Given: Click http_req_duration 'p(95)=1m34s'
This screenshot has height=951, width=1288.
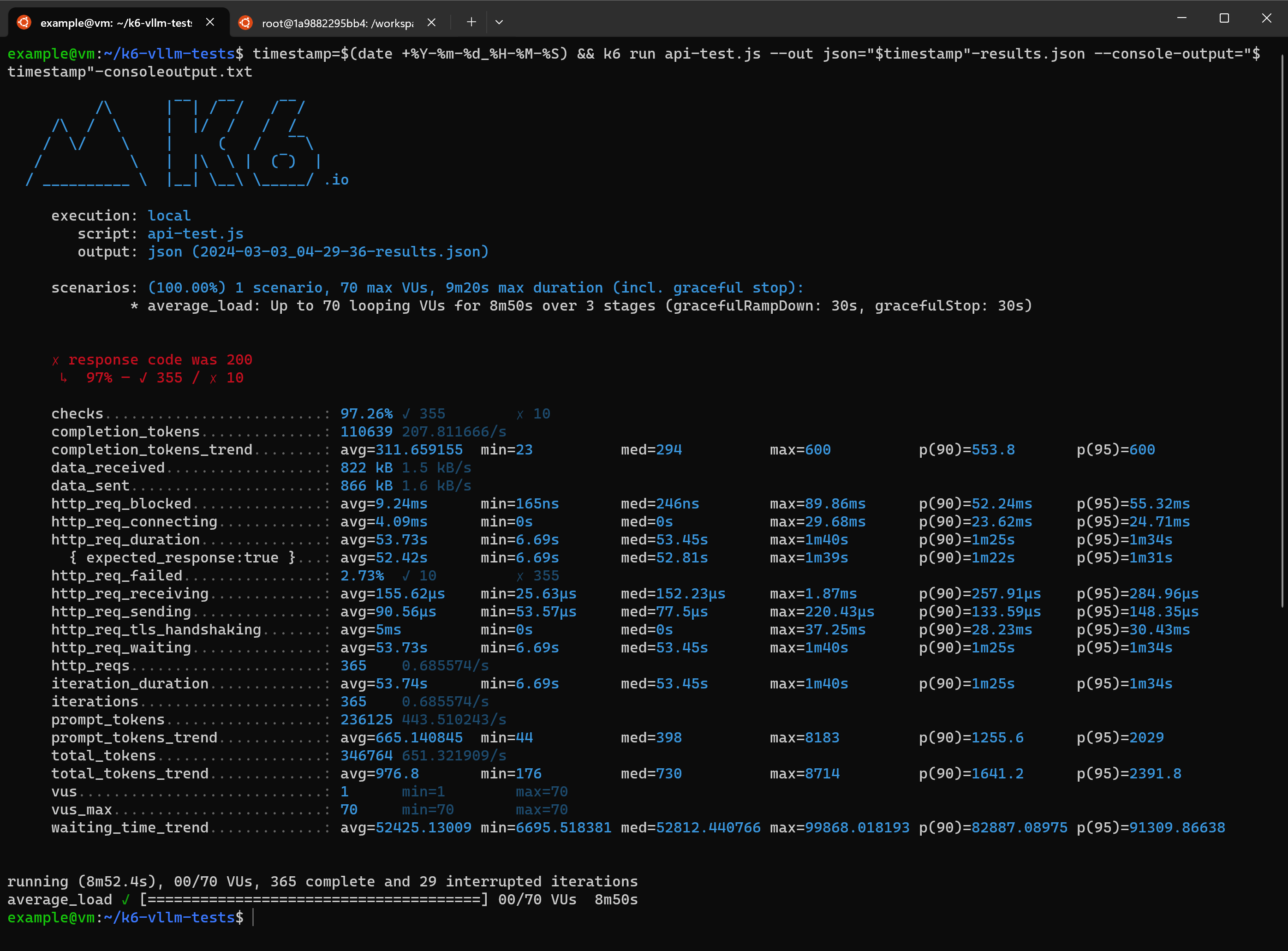Looking at the screenshot, I should [1125, 539].
